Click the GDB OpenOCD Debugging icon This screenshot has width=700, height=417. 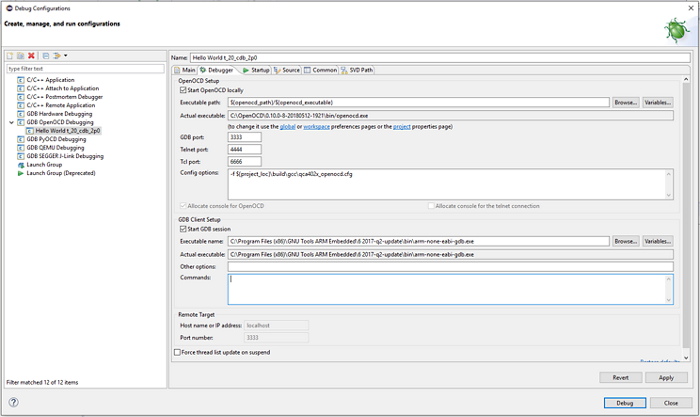[x=21, y=122]
